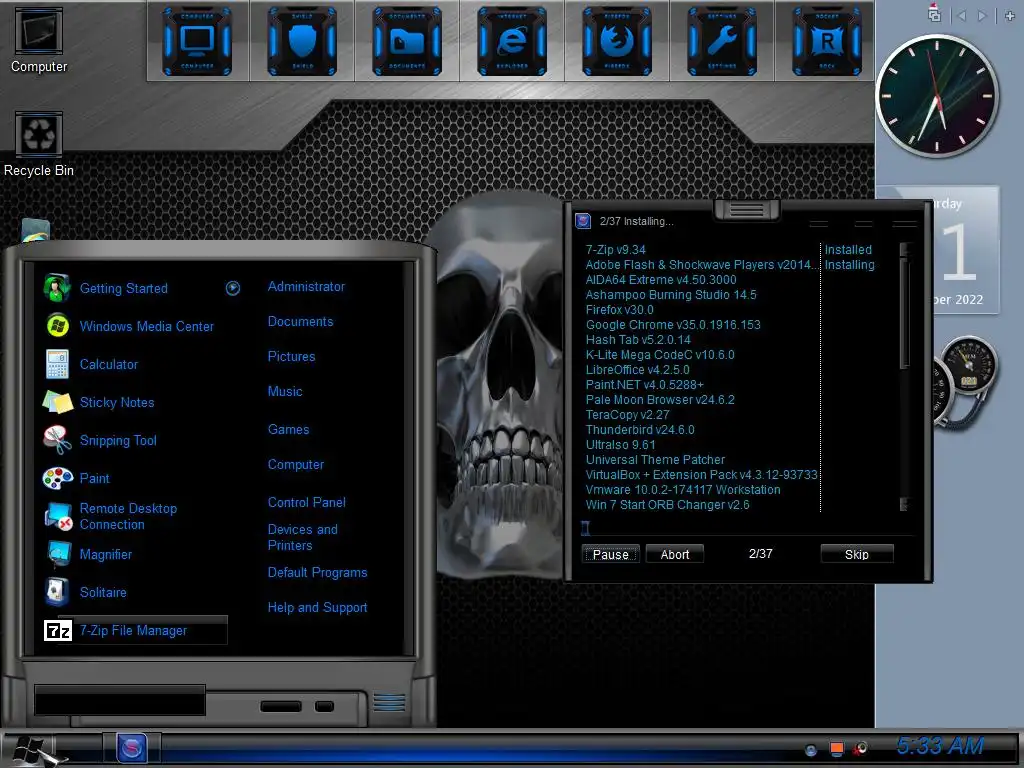1024x768 pixels.
Task: Select Hash Tab v5.2.0.14 entry
Action: (637, 340)
